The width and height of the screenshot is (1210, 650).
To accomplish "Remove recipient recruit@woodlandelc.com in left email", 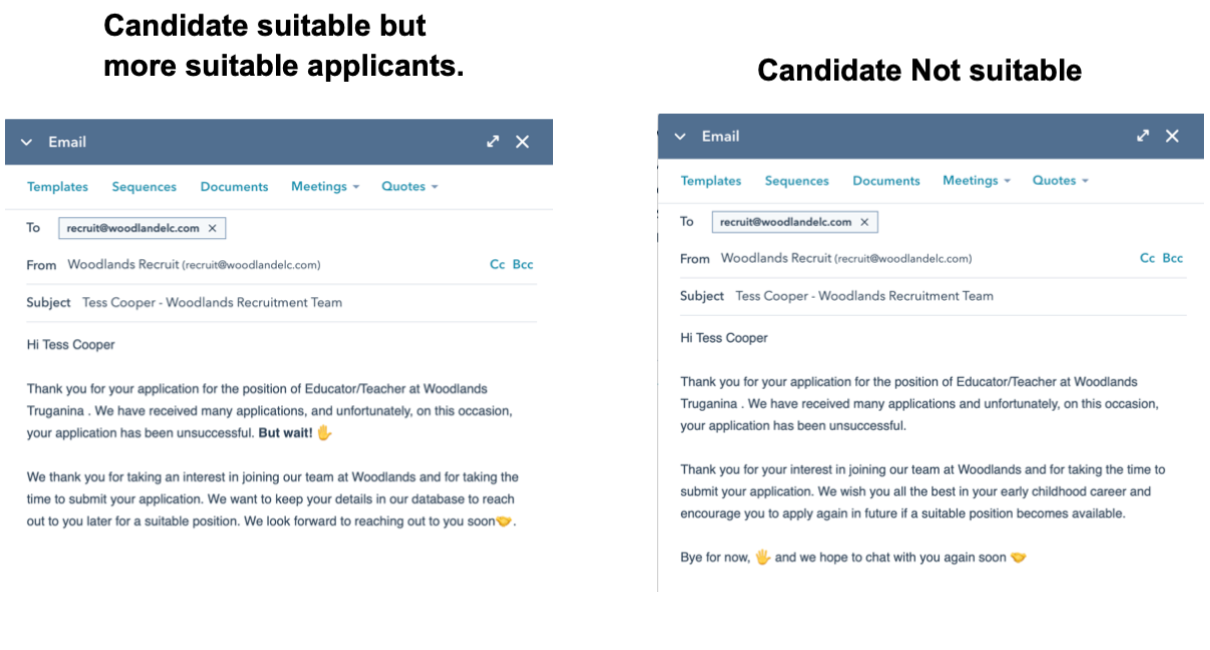I will coord(212,228).
